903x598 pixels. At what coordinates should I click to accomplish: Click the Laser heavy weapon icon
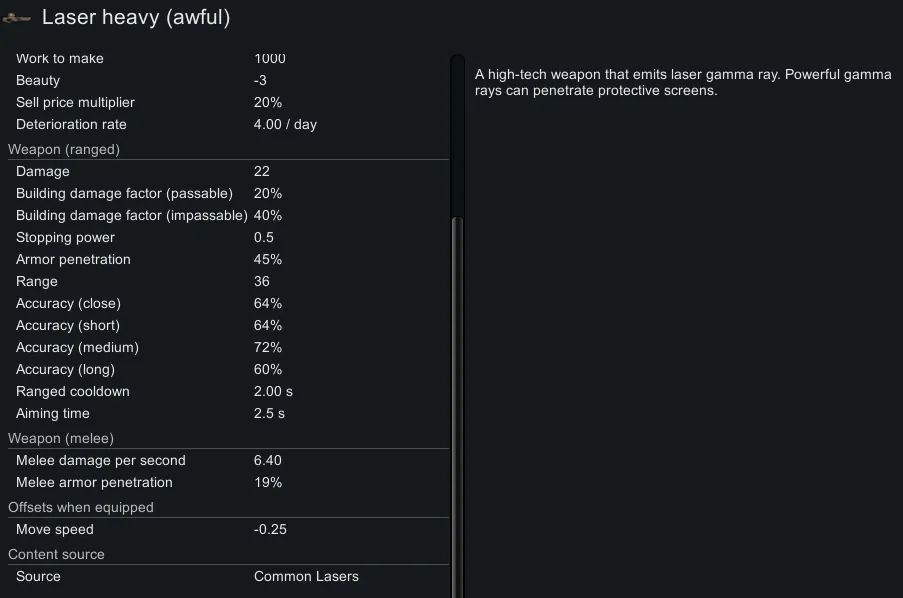(x=17, y=18)
